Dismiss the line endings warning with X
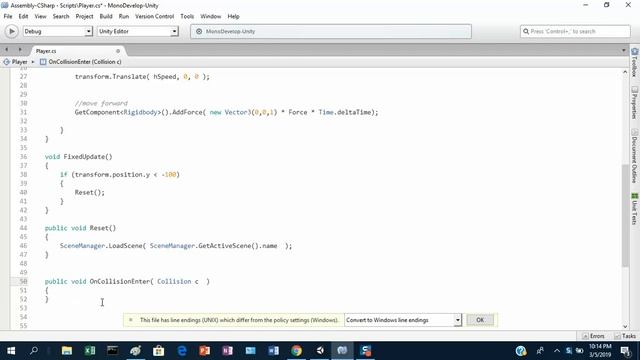This screenshot has height=360, width=640. [131, 320]
